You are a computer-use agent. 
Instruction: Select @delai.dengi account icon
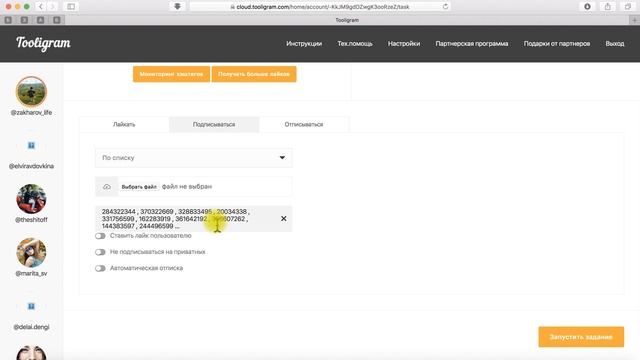click(x=31, y=306)
